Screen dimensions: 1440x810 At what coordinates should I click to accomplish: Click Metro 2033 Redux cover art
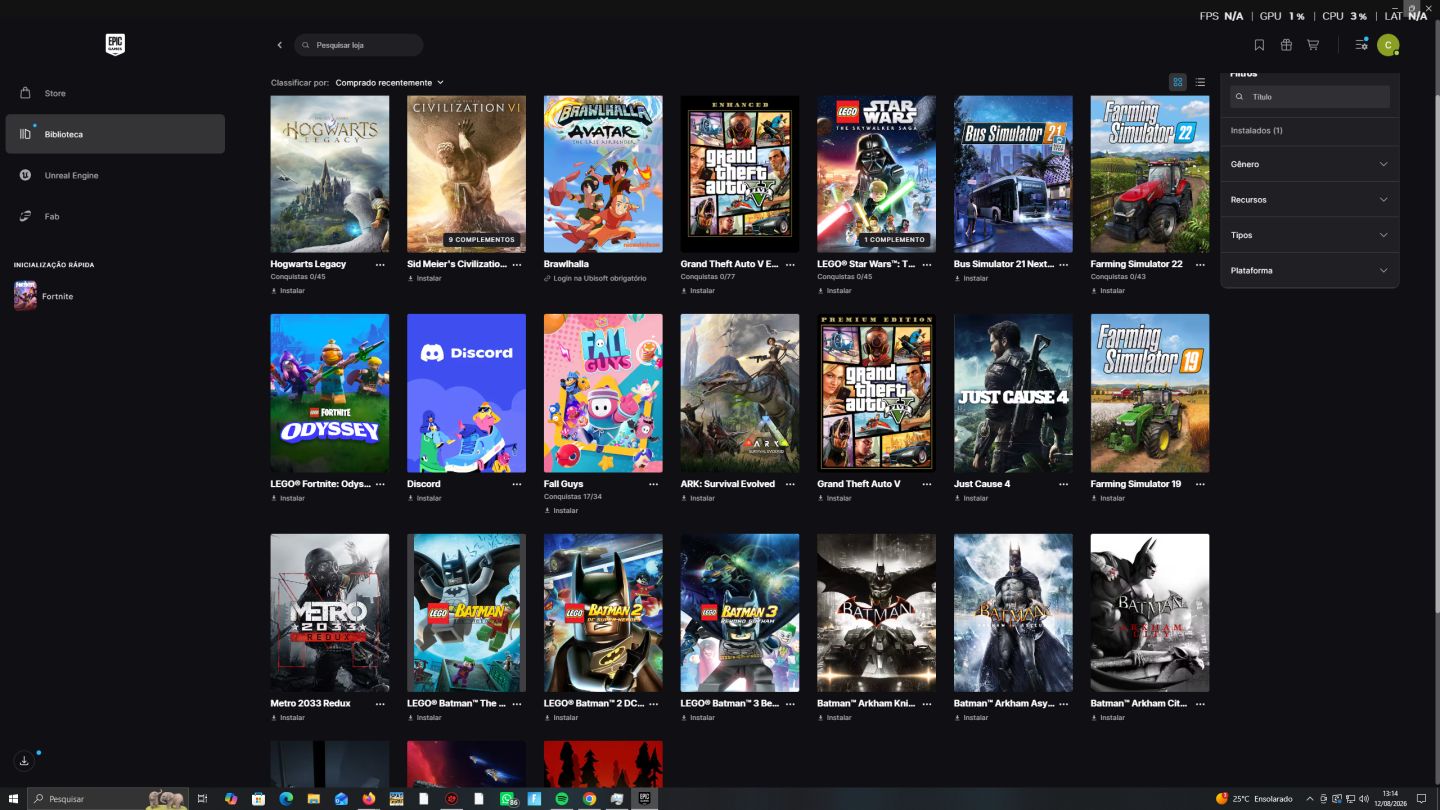(330, 612)
